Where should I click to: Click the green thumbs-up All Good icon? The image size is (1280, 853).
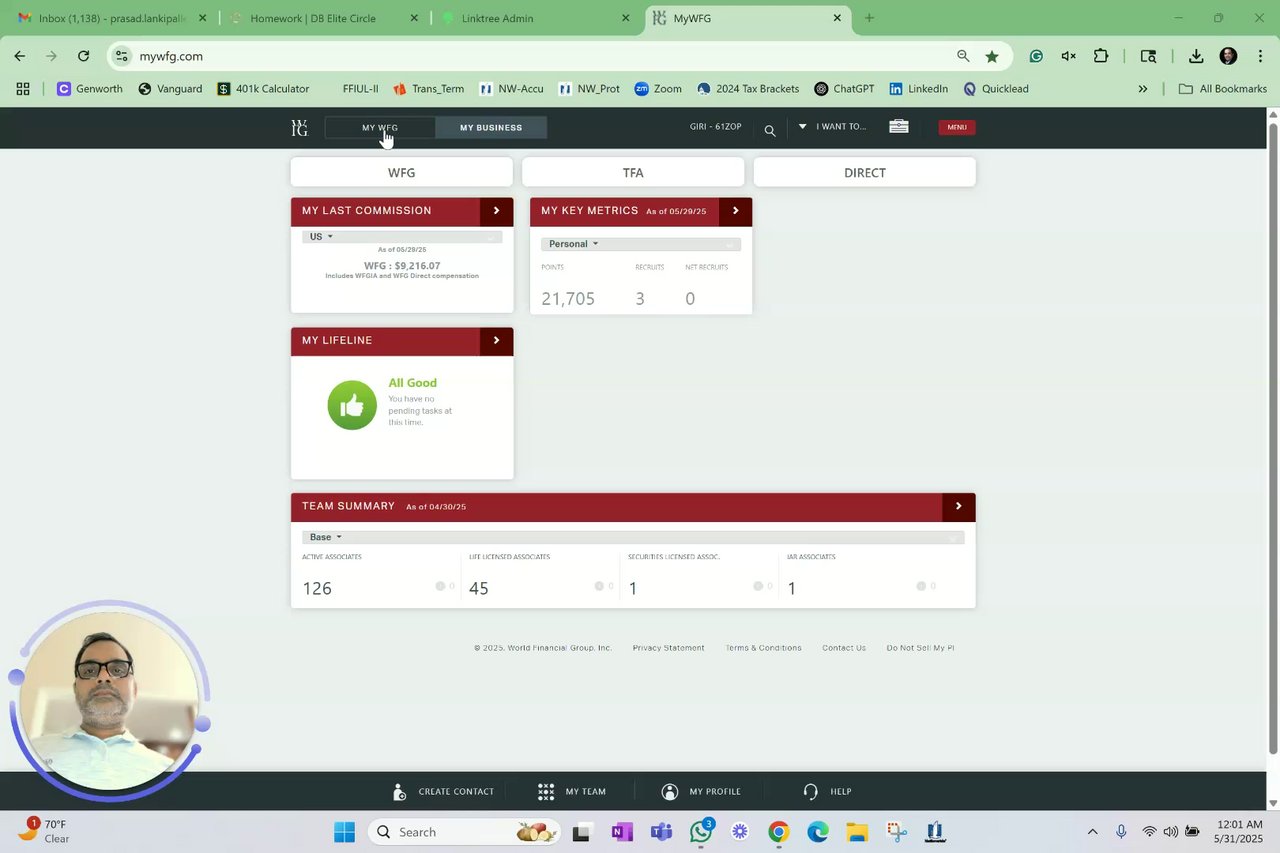click(x=352, y=405)
